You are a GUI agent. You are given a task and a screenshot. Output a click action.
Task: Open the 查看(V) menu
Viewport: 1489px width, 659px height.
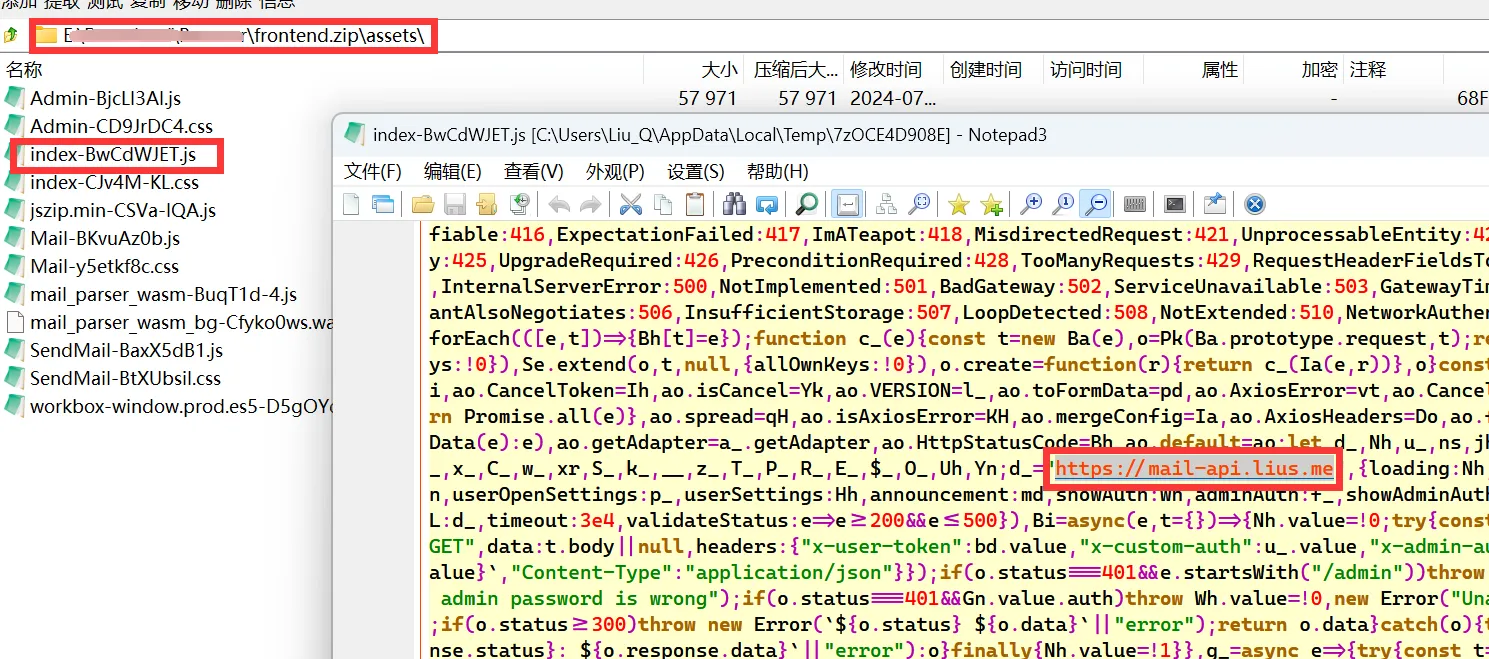(x=533, y=171)
